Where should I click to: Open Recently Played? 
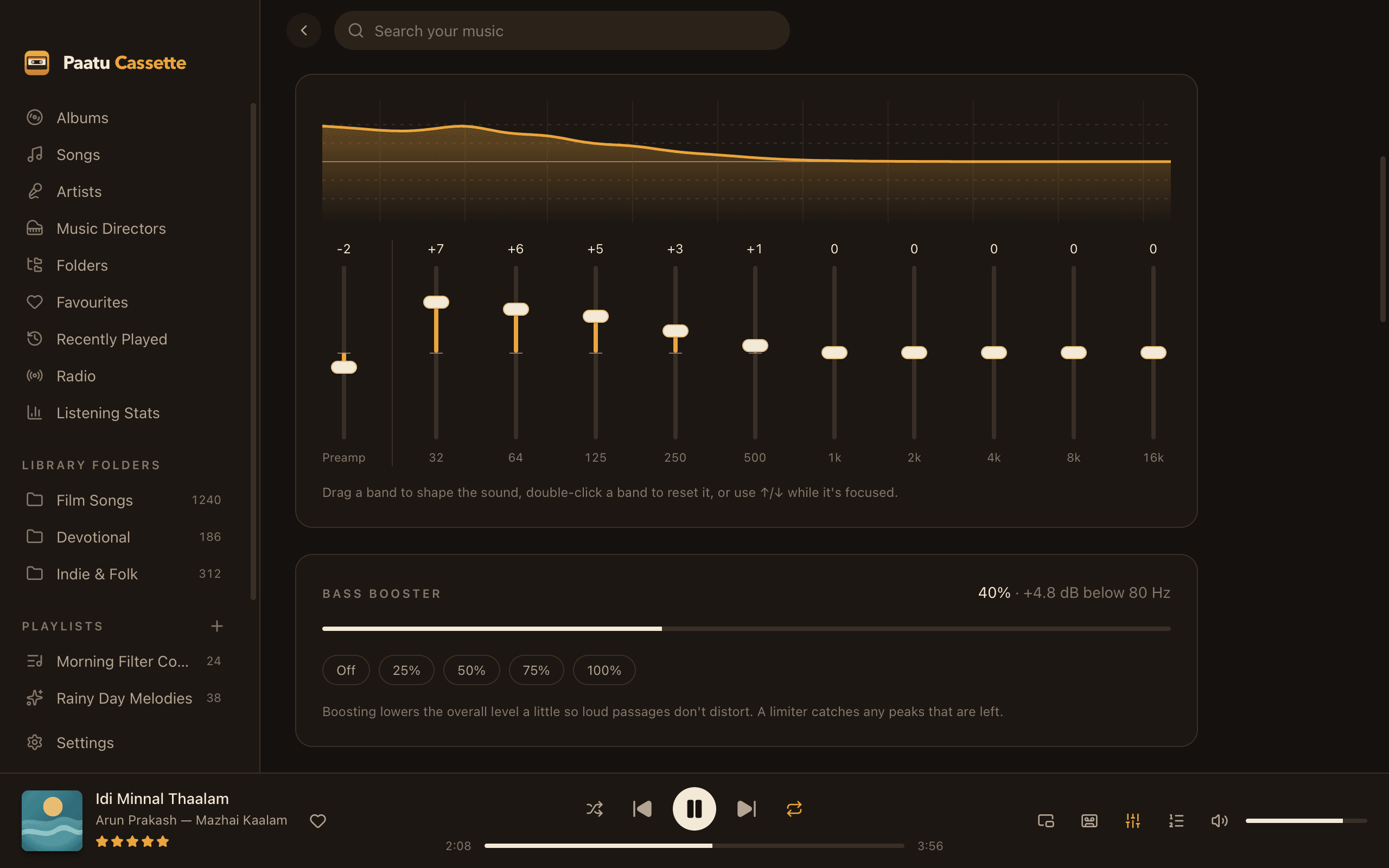(x=124, y=339)
